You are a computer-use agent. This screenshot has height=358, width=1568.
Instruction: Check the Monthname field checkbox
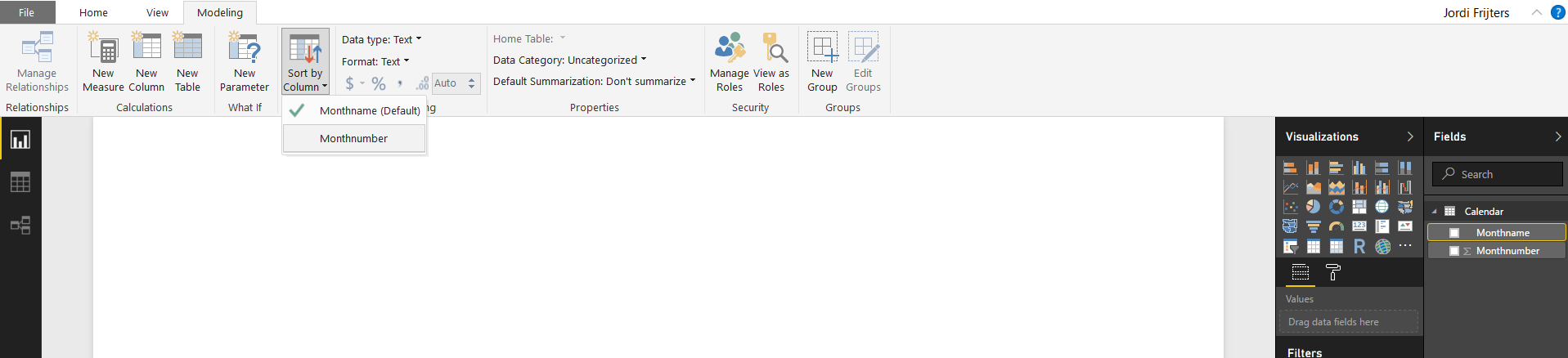[x=1453, y=233]
